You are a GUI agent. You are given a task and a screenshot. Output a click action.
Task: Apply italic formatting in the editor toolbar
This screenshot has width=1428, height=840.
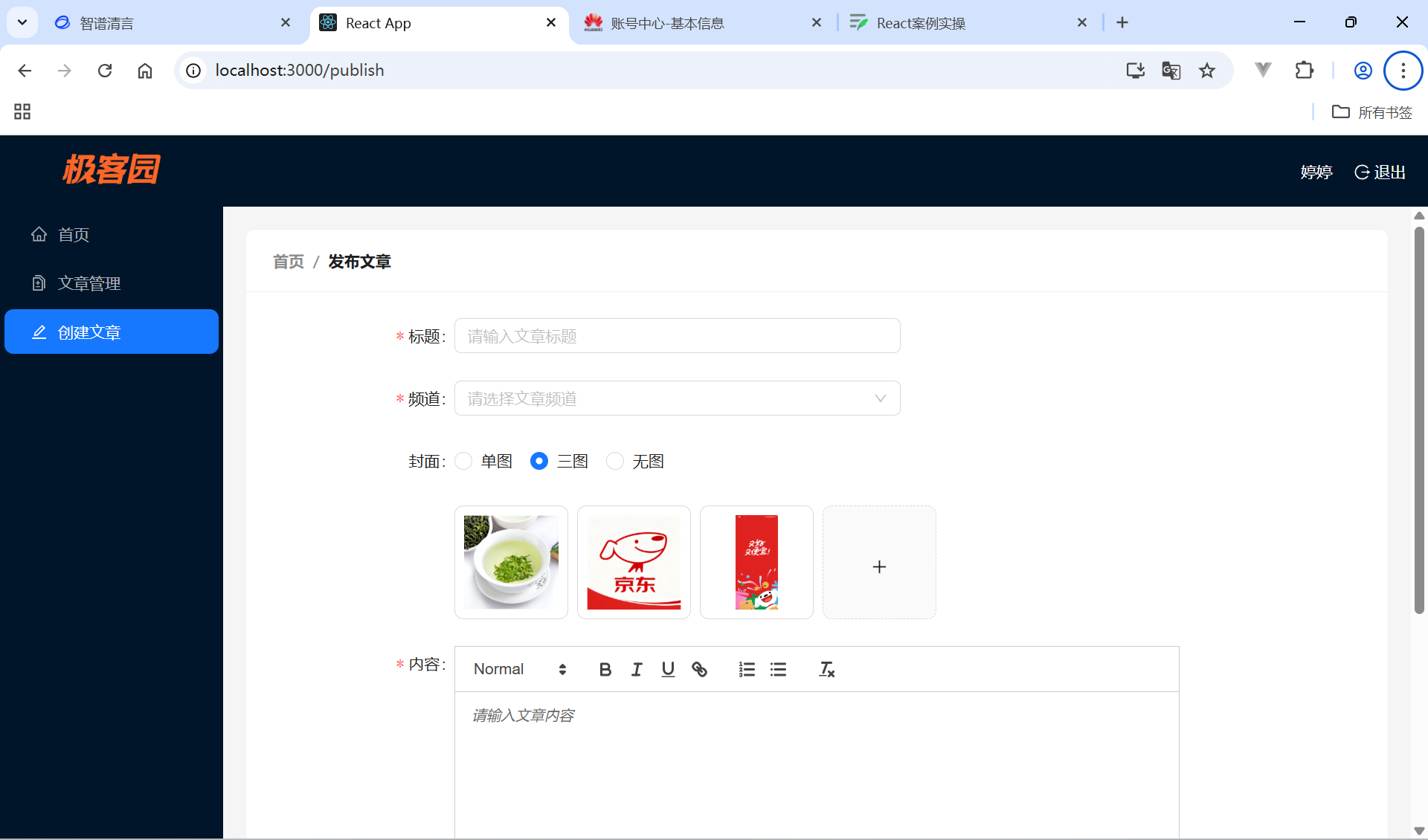pyautogui.click(x=637, y=670)
